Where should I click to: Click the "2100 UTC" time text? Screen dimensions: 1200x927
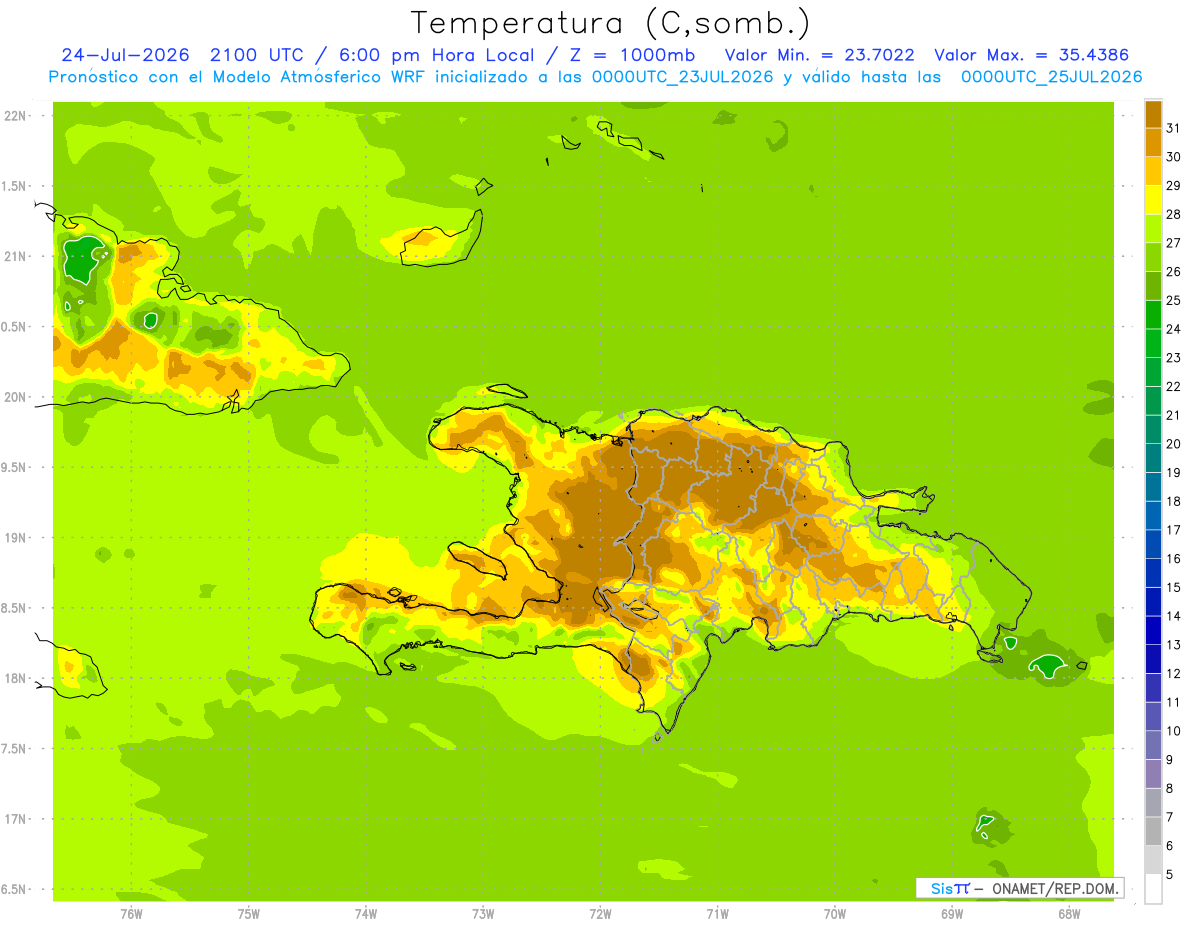258,55
